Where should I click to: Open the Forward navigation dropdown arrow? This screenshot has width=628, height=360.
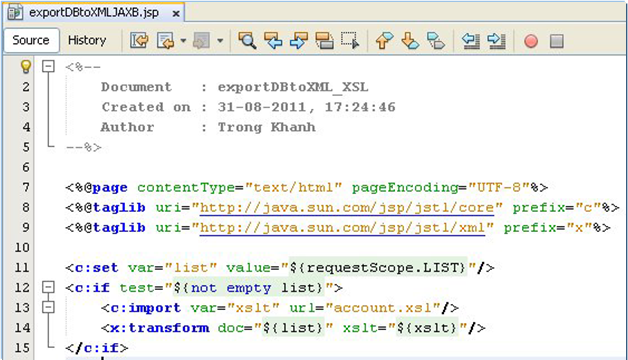(220, 41)
